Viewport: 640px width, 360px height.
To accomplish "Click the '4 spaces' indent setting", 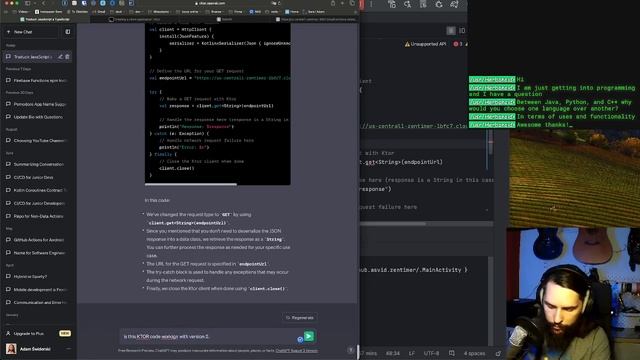I will tap(474, 353).
